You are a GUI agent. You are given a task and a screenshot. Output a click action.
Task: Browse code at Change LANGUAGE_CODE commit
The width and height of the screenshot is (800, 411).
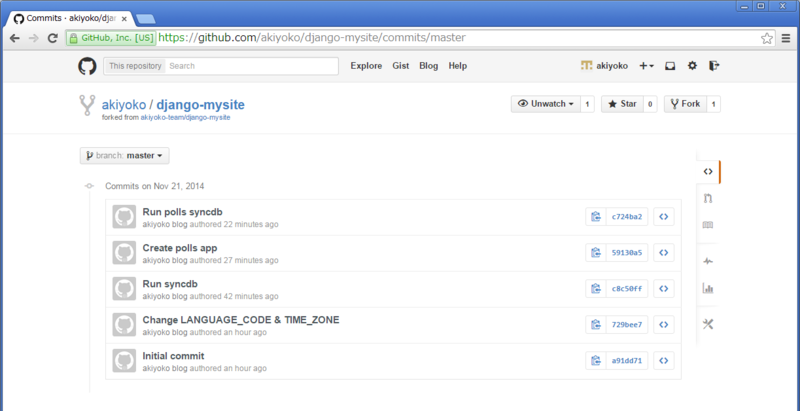click(x=664, y=324)
